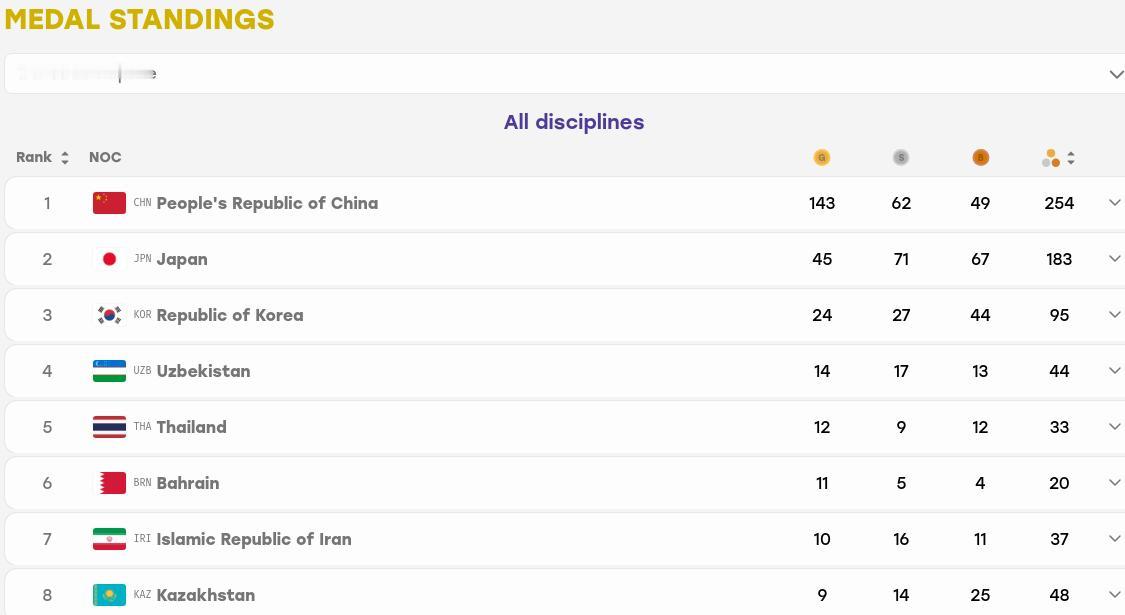This screenshot has width=1125, height=615.
Task: Click the Bahrain flag icon
Action: pyautogui.click(x=109, y=483)
